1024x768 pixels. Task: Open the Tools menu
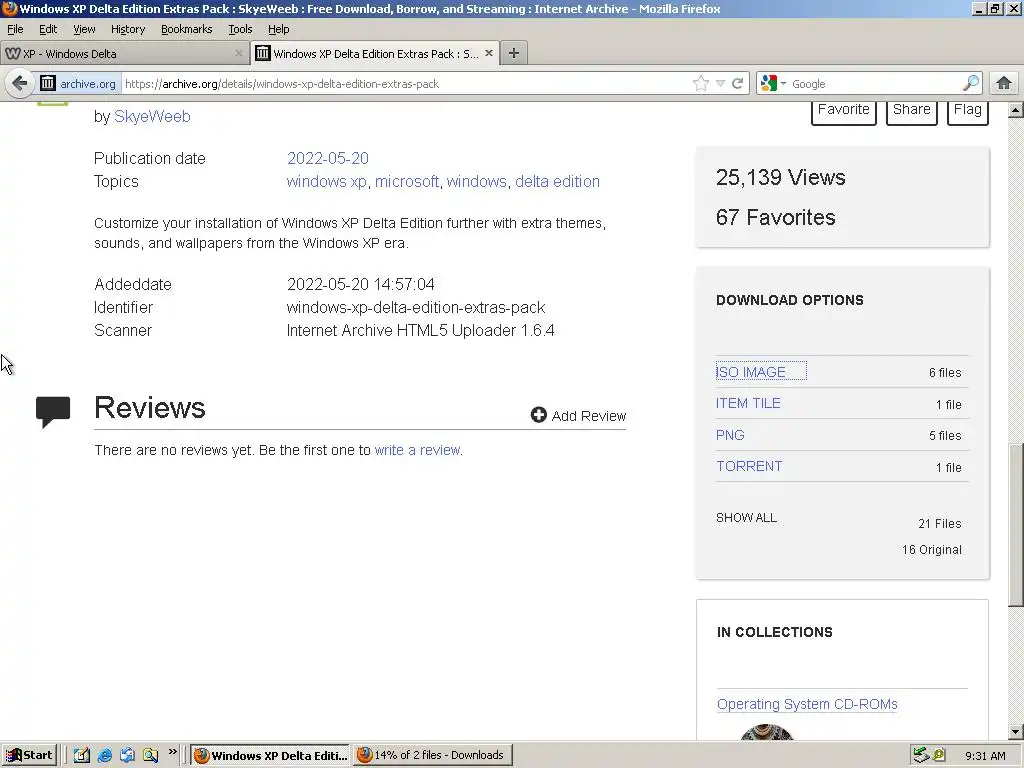coord(240,29)
